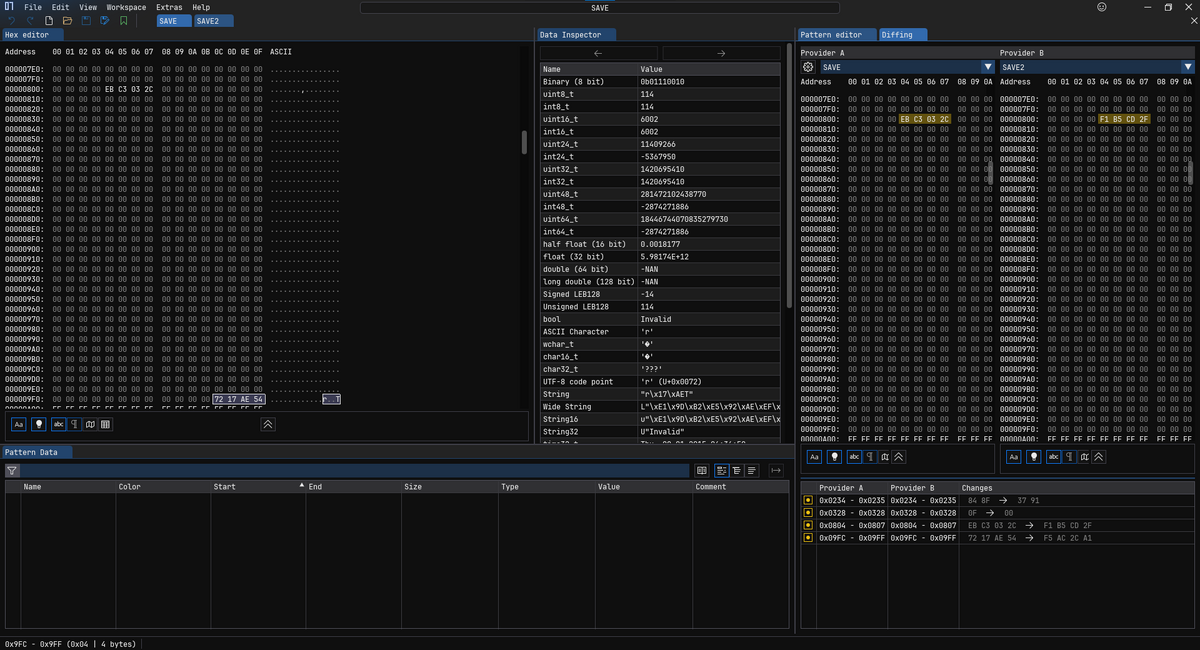
Task: Open the Help menu
Action: pyautogui.click(x=201, y=7)
